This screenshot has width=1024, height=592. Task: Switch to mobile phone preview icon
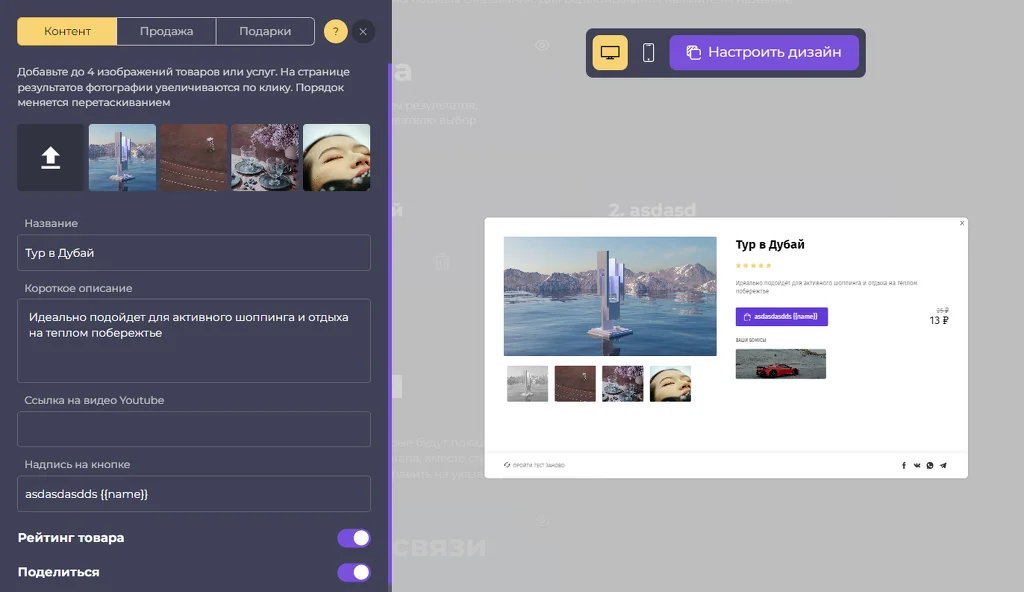(x=648, y=52)
